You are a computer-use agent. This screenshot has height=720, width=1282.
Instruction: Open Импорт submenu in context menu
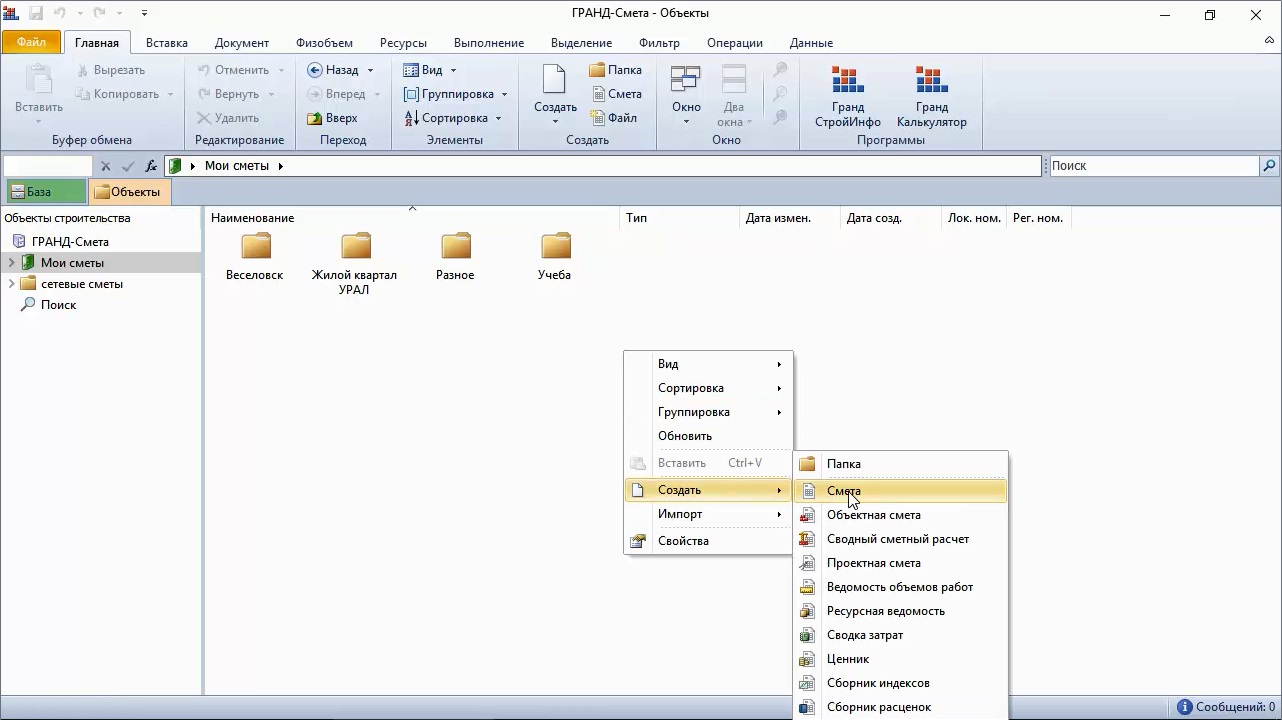point(708,514)
